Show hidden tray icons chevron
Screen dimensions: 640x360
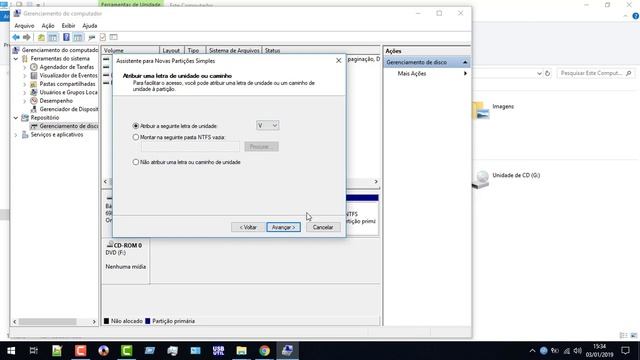pos(532,351)
